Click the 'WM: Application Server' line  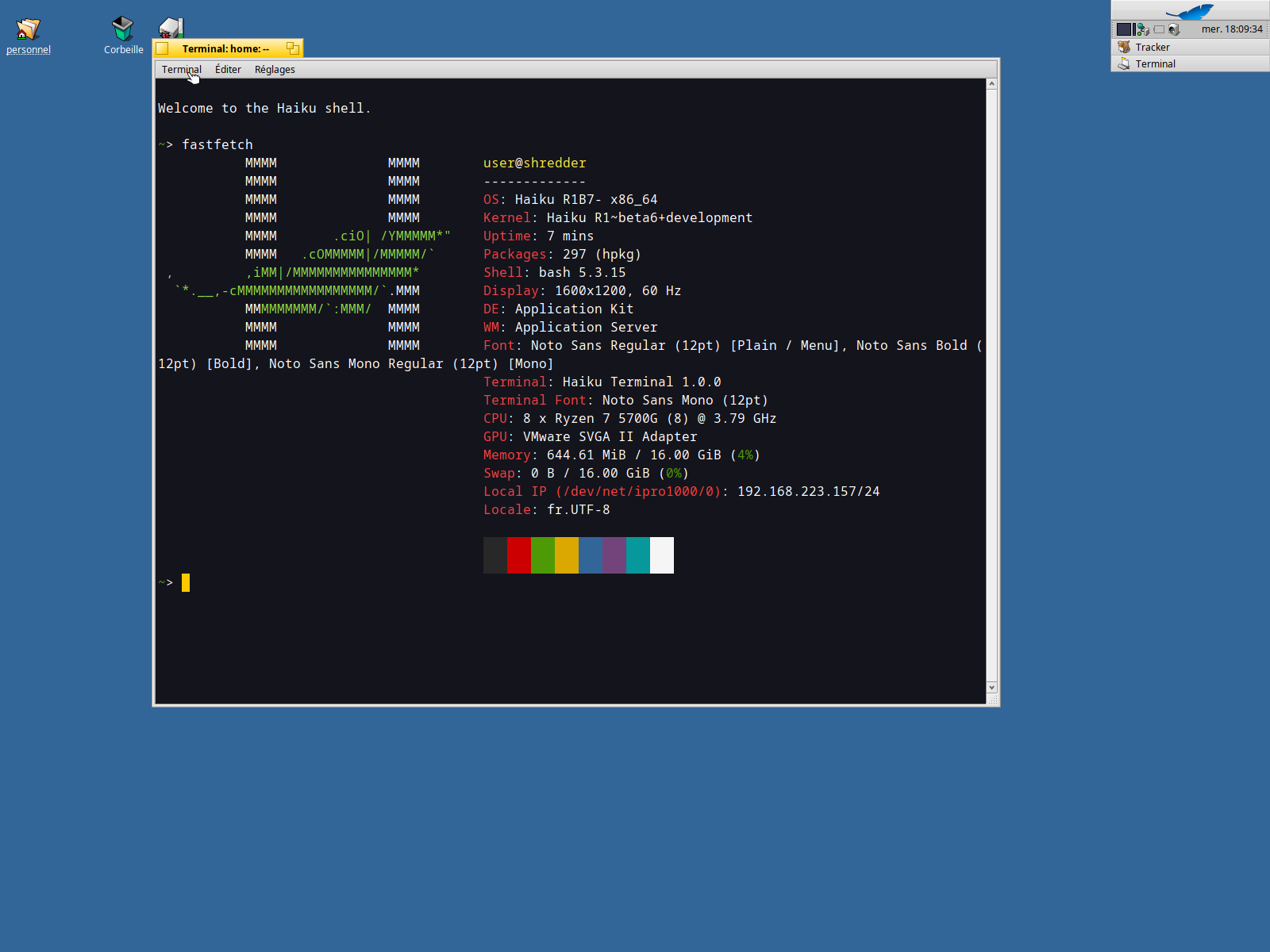[x=571, y=327]
